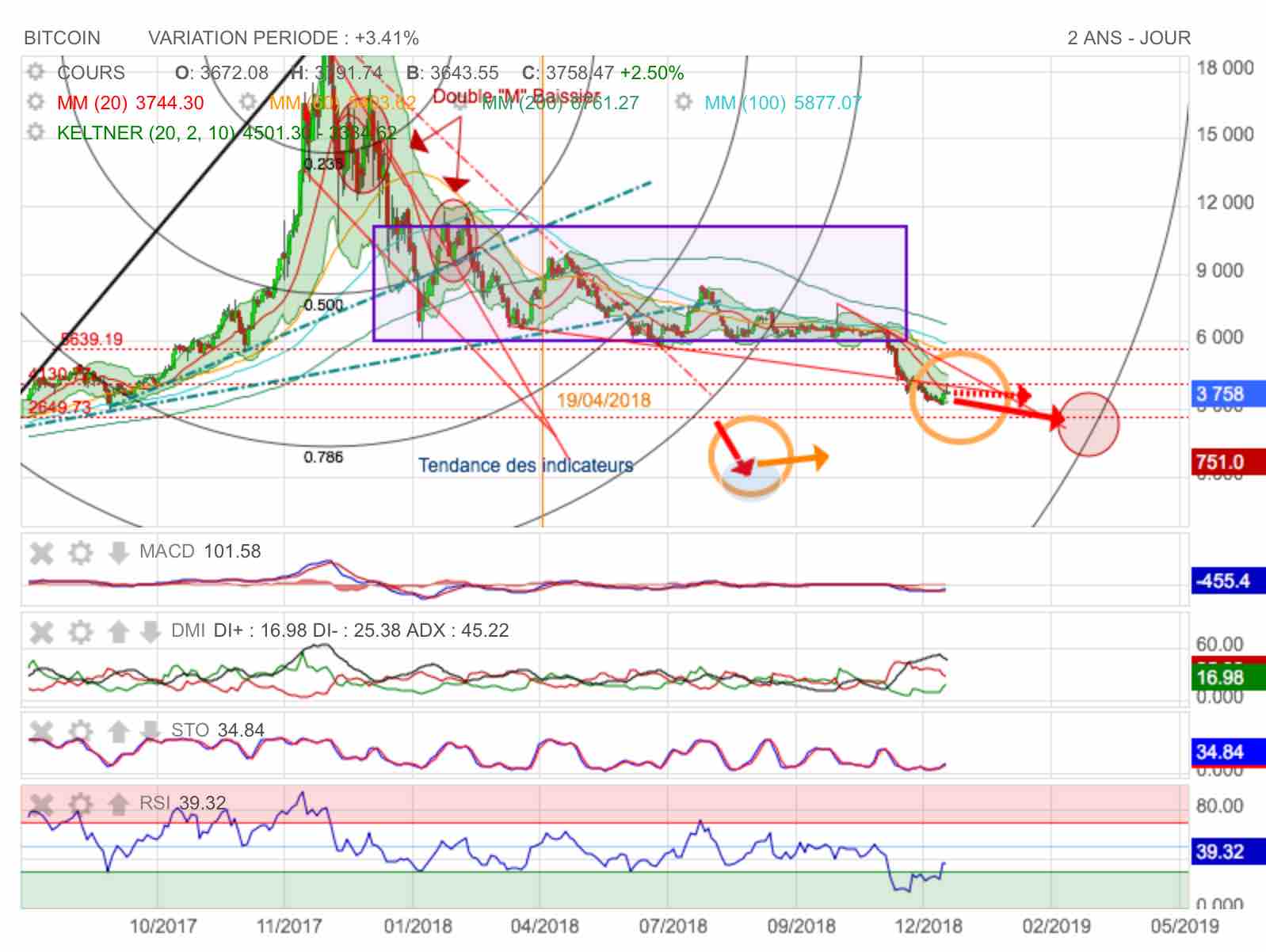Screen dimensions: 1266x952
Task: Click the 02/2019 date axis label
Action: pos(1057,926)
